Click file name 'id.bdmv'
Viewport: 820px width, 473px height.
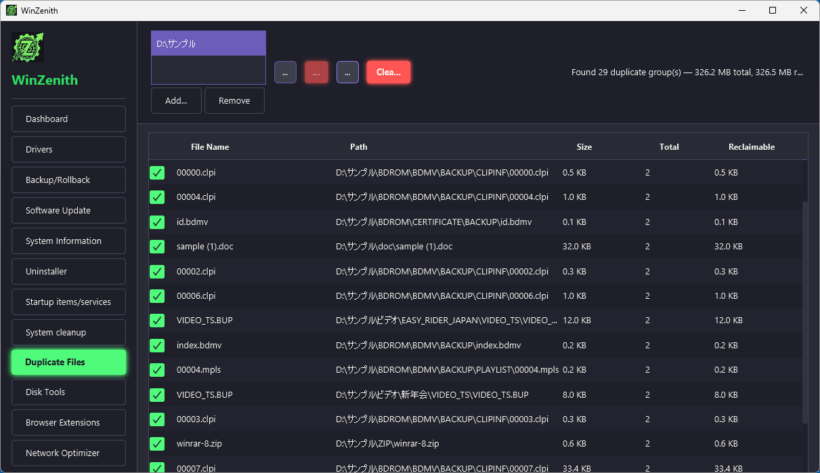coord(192,222)
